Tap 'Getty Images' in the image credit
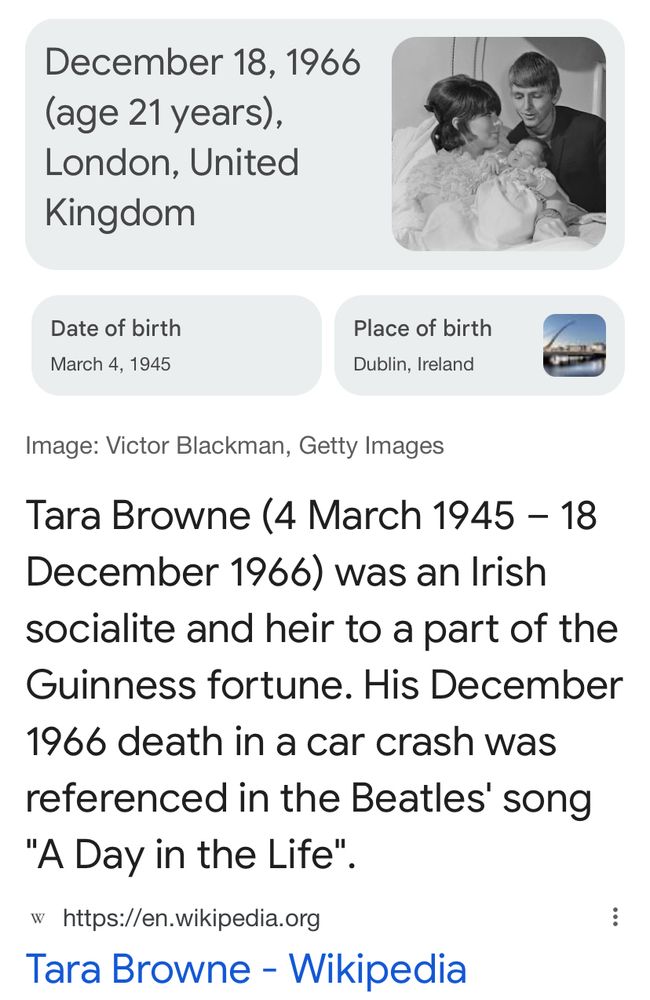Screen dimensions: 650x1000 click(x=371, y=446)
